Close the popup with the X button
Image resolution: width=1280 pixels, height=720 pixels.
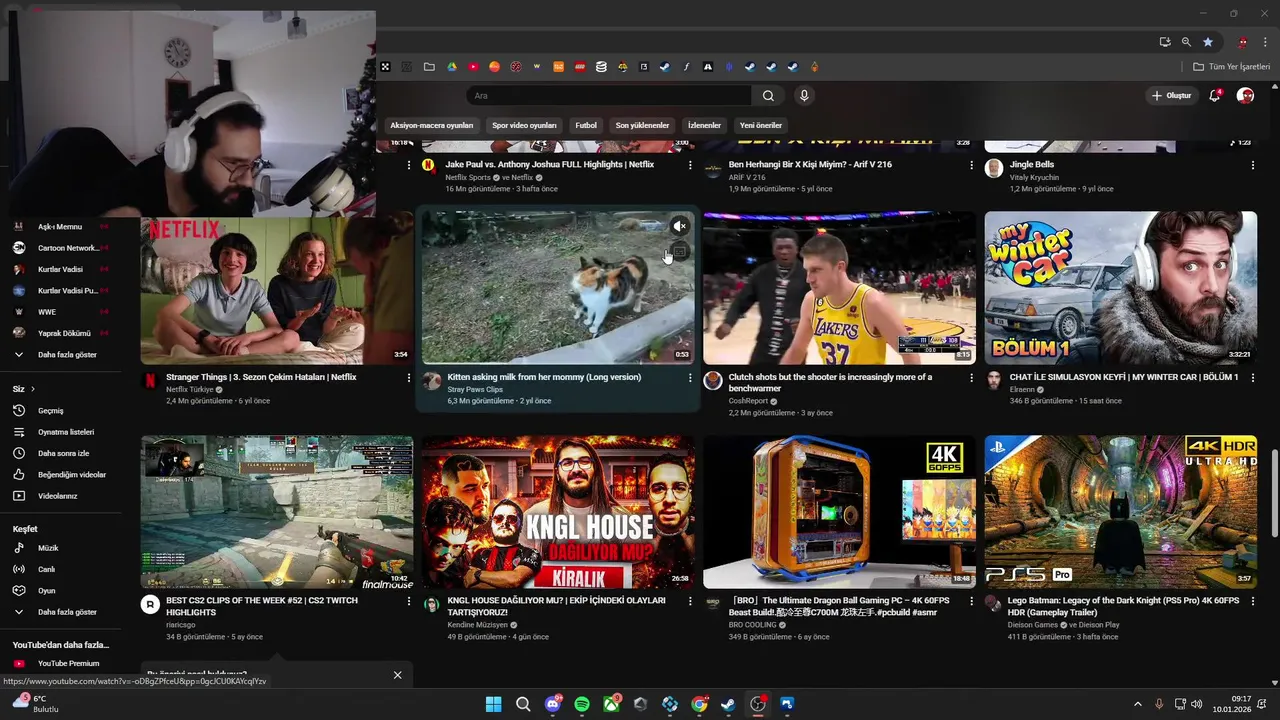[x=397, y=675]
